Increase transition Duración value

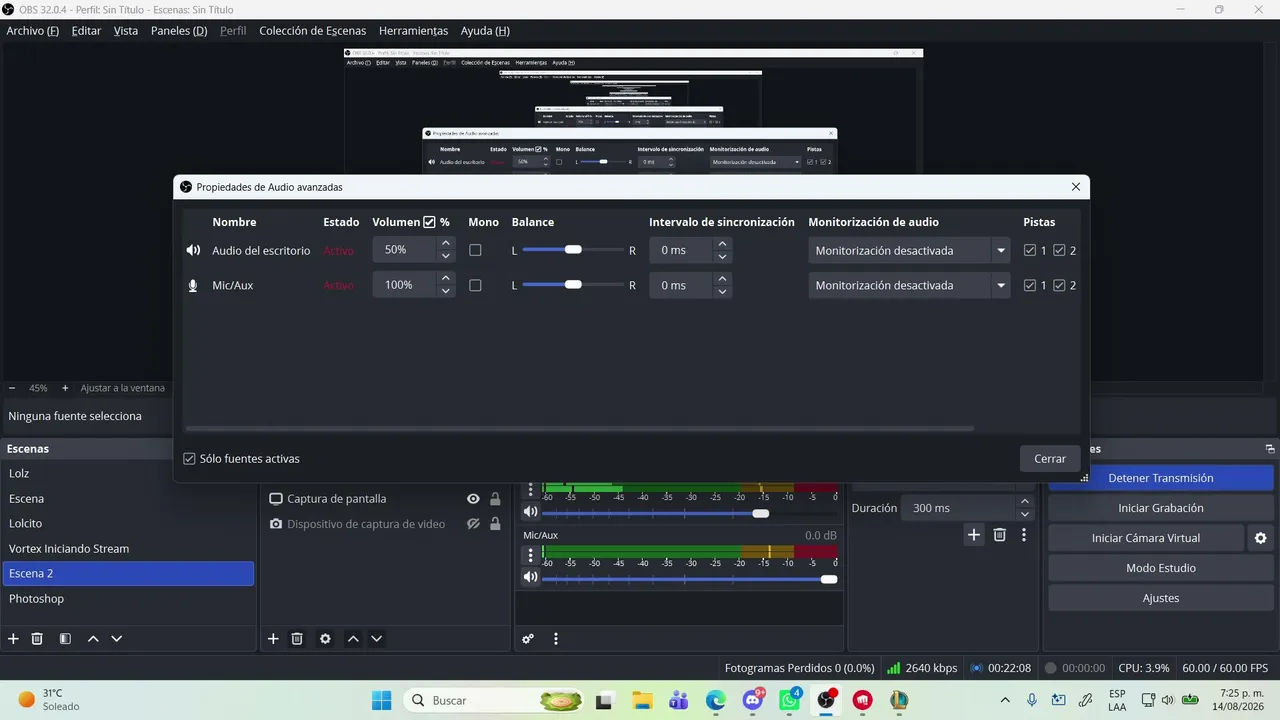click(1024, 502)
